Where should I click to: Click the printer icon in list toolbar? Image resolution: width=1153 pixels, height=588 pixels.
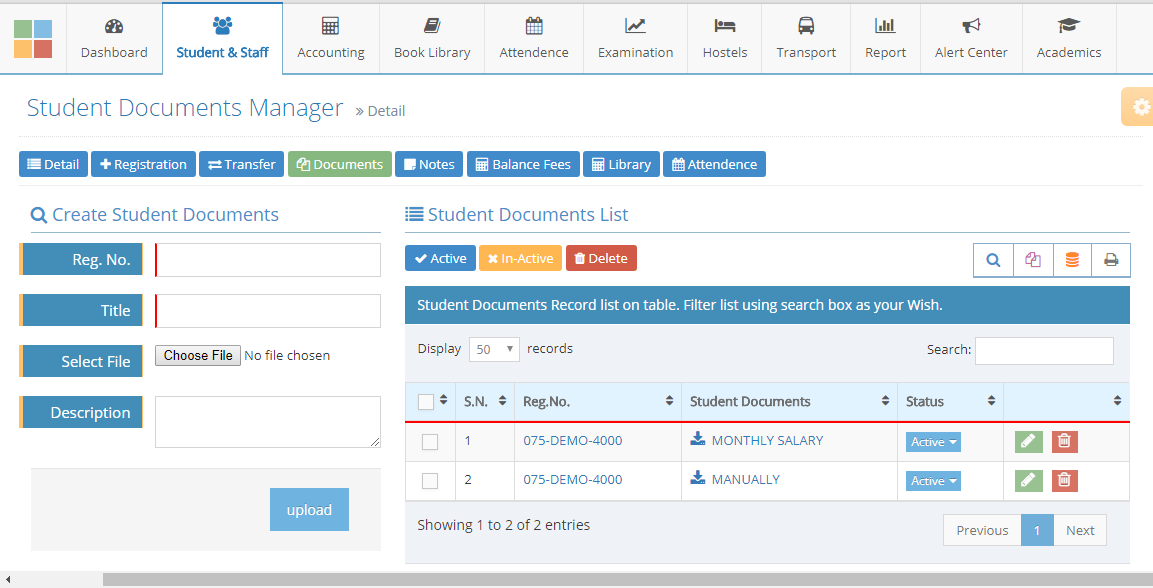click(x=1111, y=260)
